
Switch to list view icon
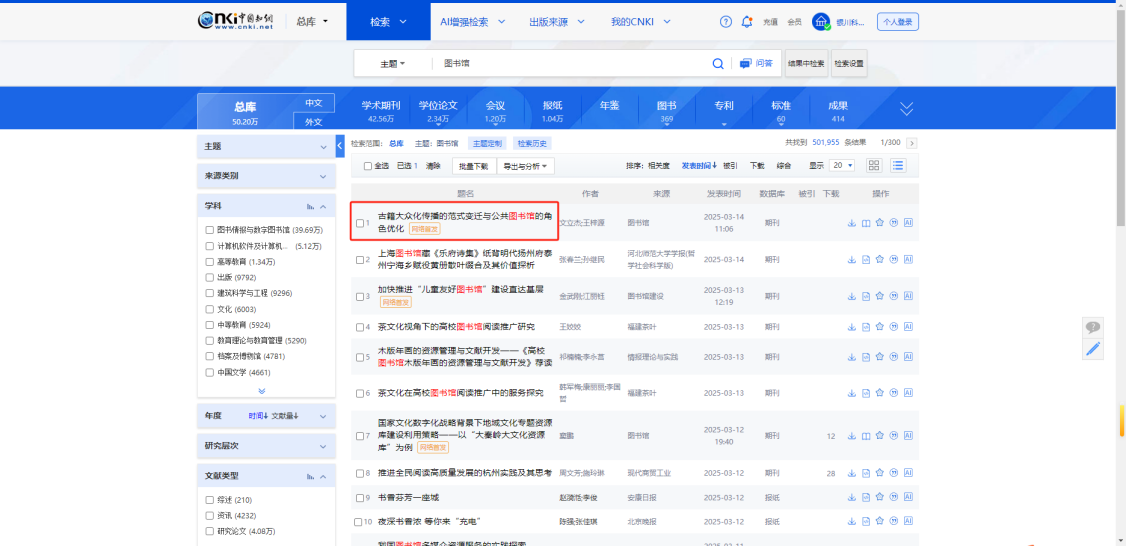click(898, 165)
